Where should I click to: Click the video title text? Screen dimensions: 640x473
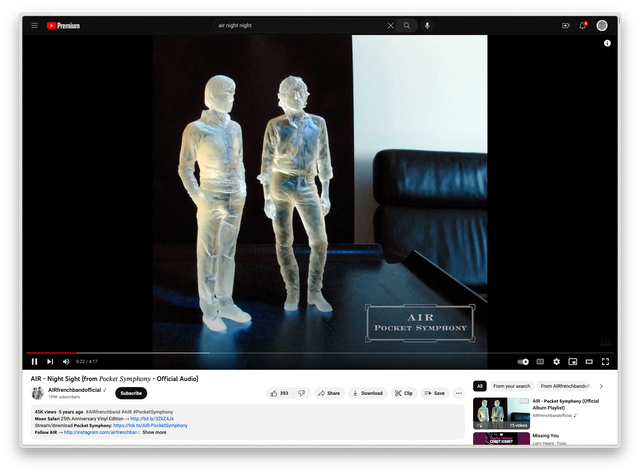click(x=114, y=379)
